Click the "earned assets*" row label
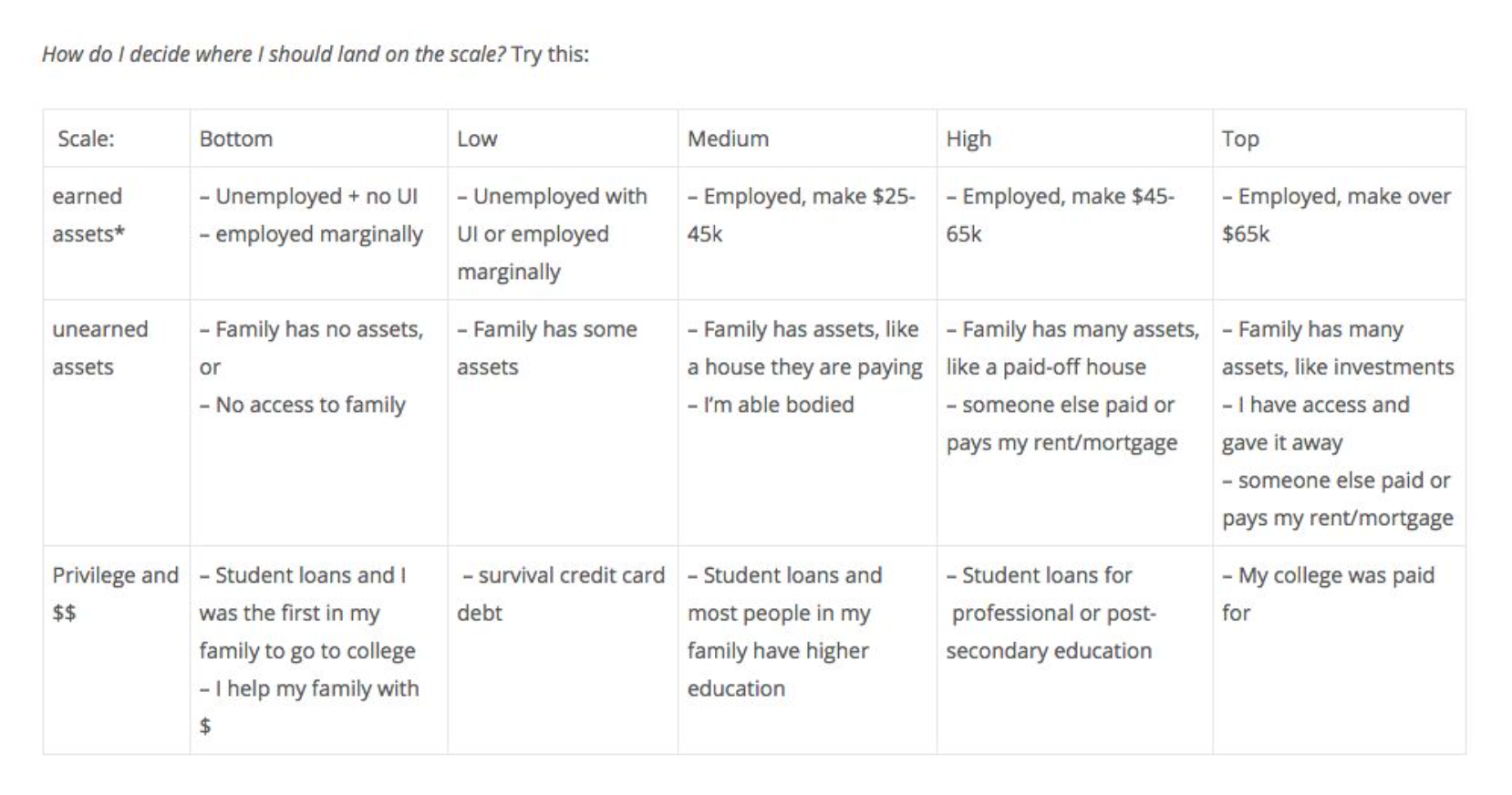1512x795 pixels. tap(88, 215)
